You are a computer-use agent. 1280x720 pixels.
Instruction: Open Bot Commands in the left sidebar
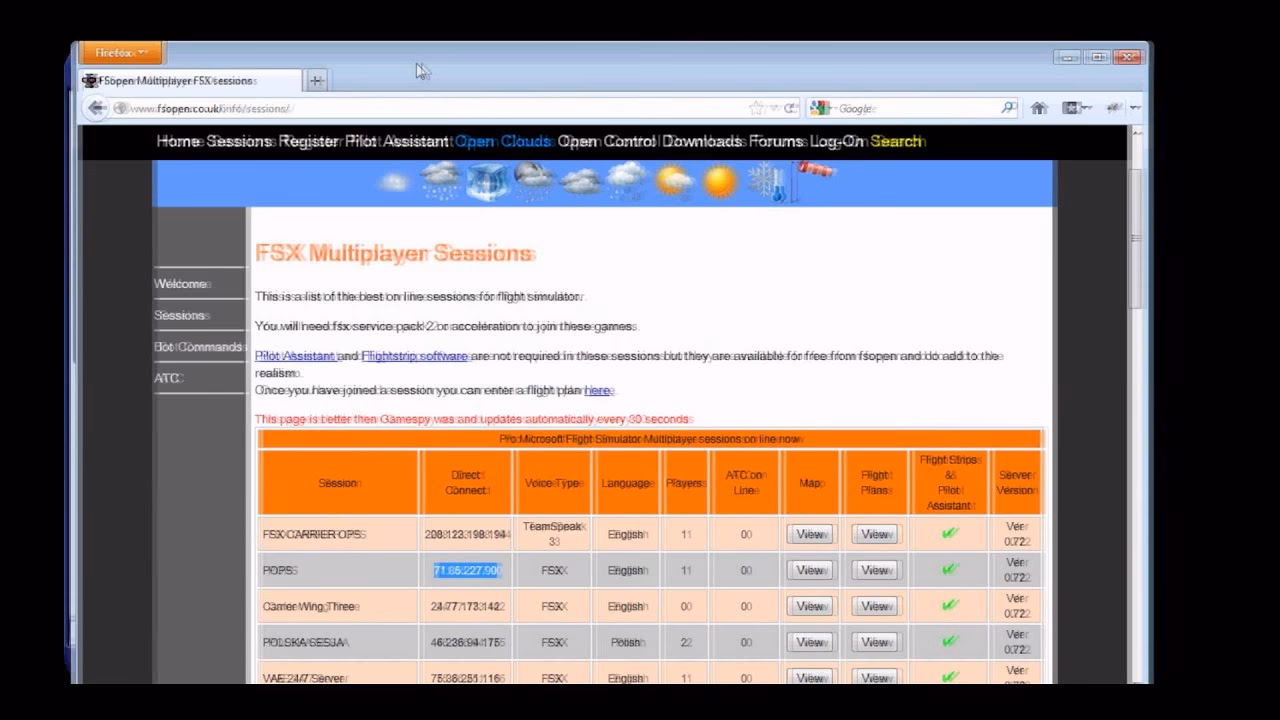tap(199, 347)
